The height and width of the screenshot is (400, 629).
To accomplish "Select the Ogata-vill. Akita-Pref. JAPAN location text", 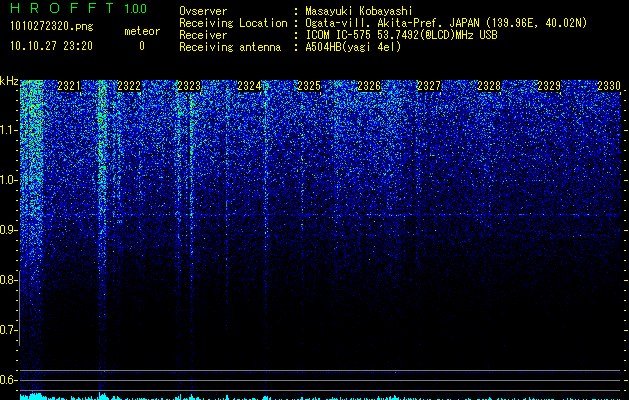I will point(446,23).
